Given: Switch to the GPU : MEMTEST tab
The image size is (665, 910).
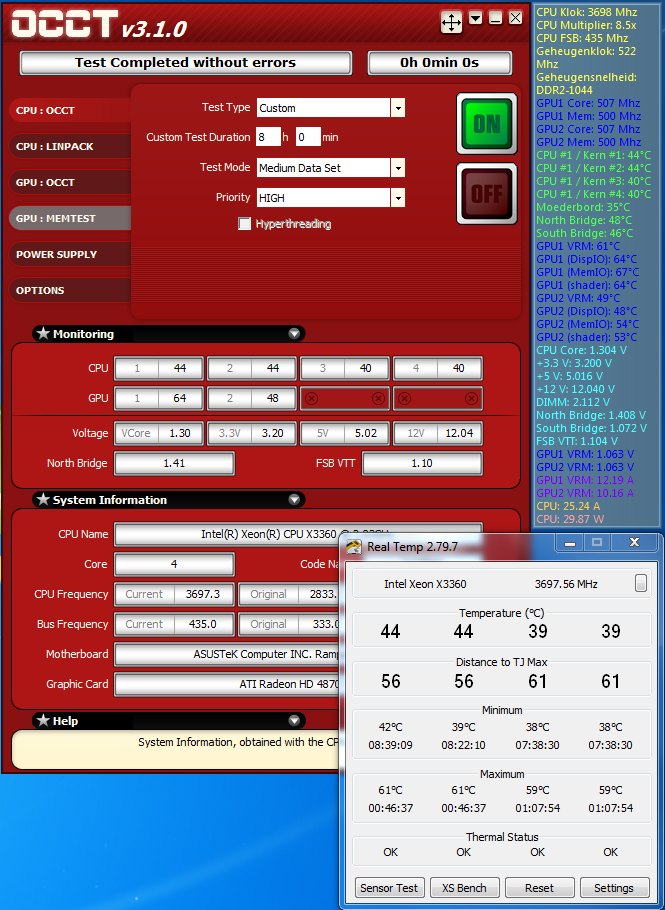Looking at the screenshot, I should pos(70,218).
